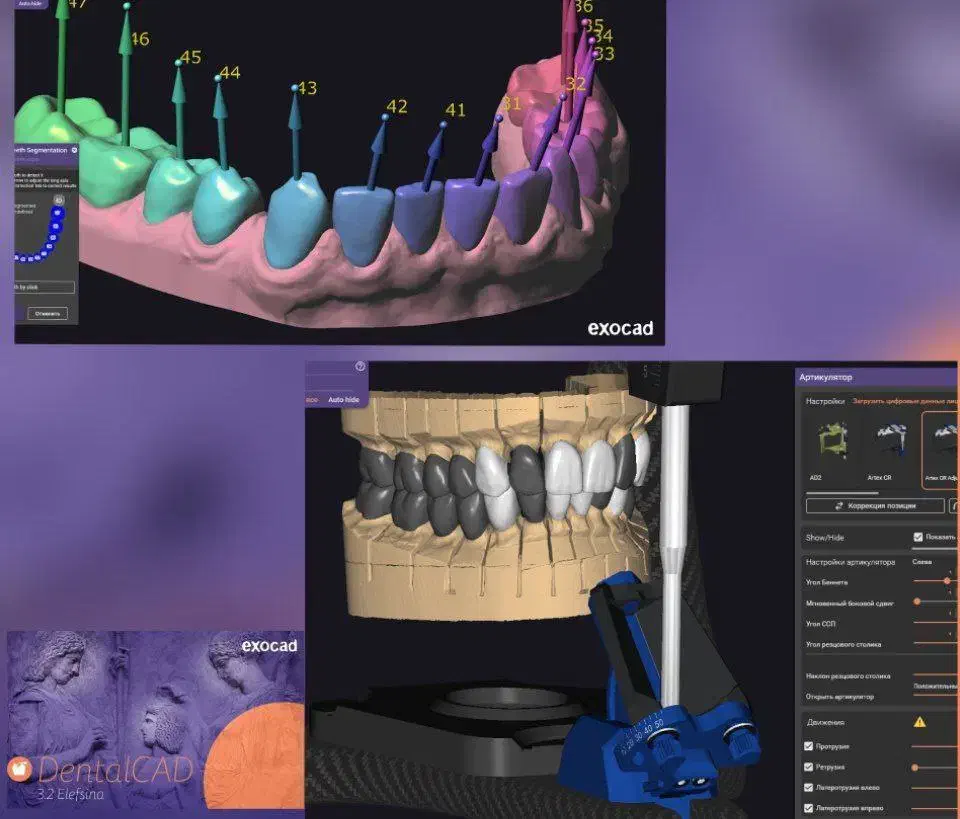Click the yellow warning triangle icon

(919, 722)
